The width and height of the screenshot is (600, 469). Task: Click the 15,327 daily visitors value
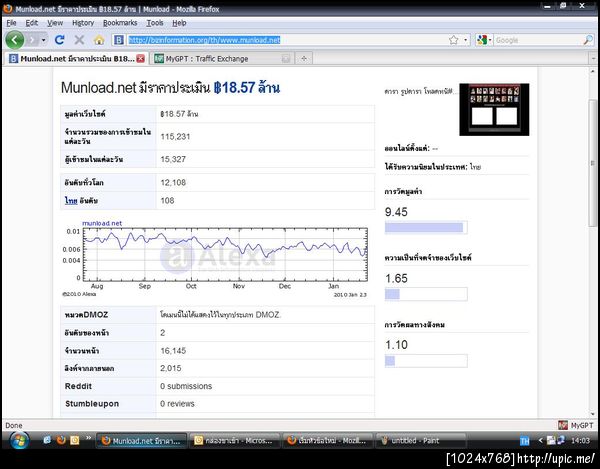click(173, 159)
